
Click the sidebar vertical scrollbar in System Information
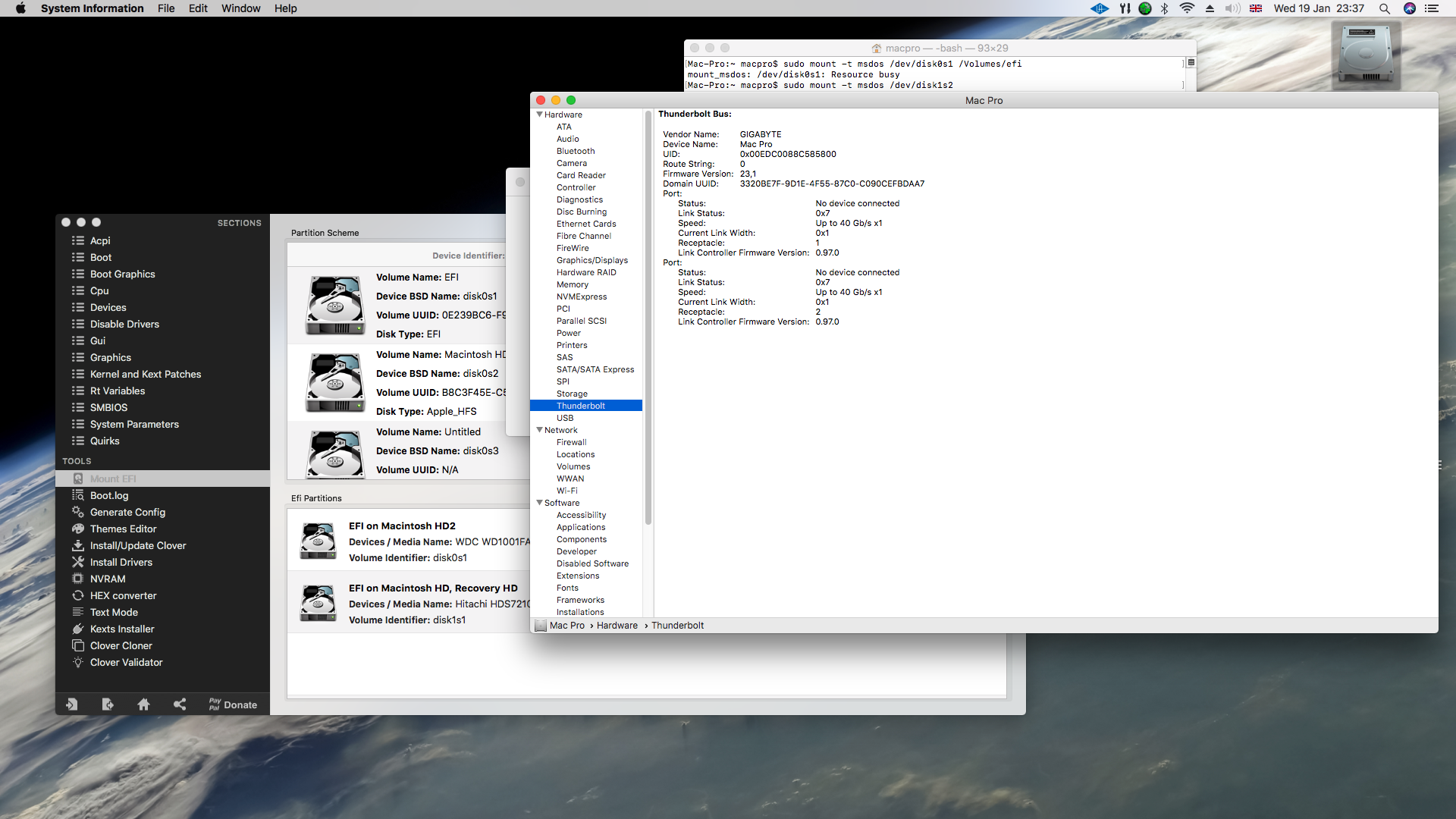pos(648,318)
